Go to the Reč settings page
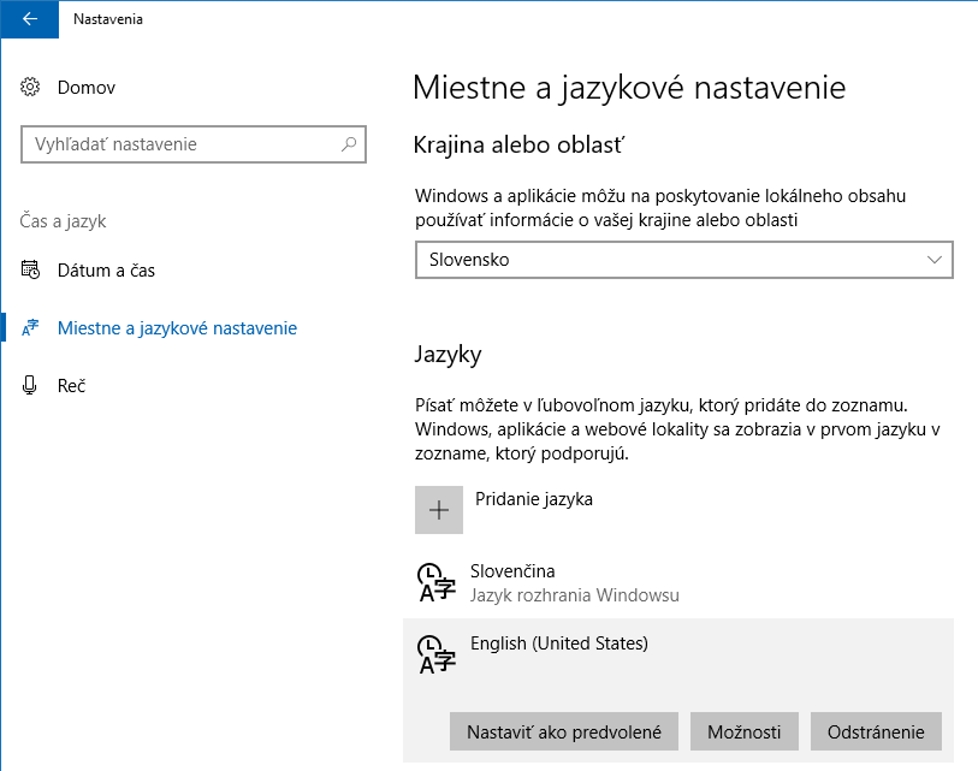The image size is (978, 771). pyautogui.click(x=71, y=385)
